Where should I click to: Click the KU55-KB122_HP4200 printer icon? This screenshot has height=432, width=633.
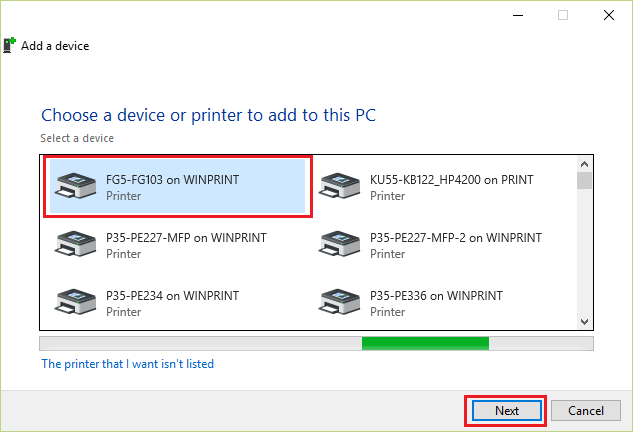(x=340, y=186)
